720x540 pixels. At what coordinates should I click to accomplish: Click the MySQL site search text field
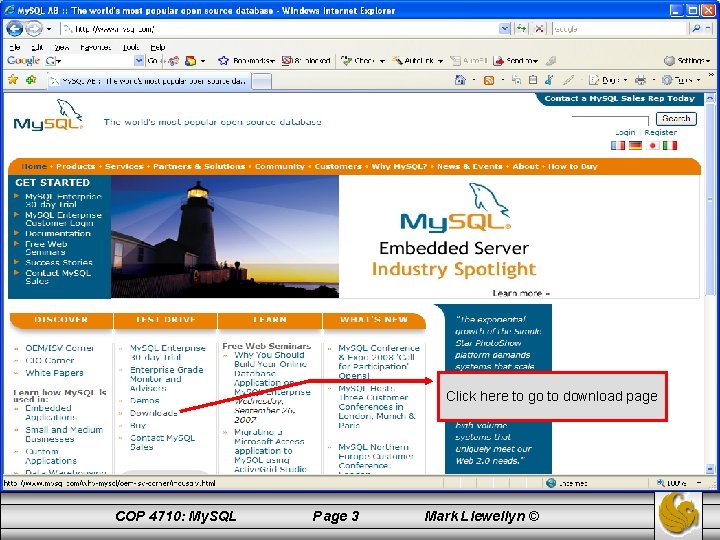coord(610,119)
